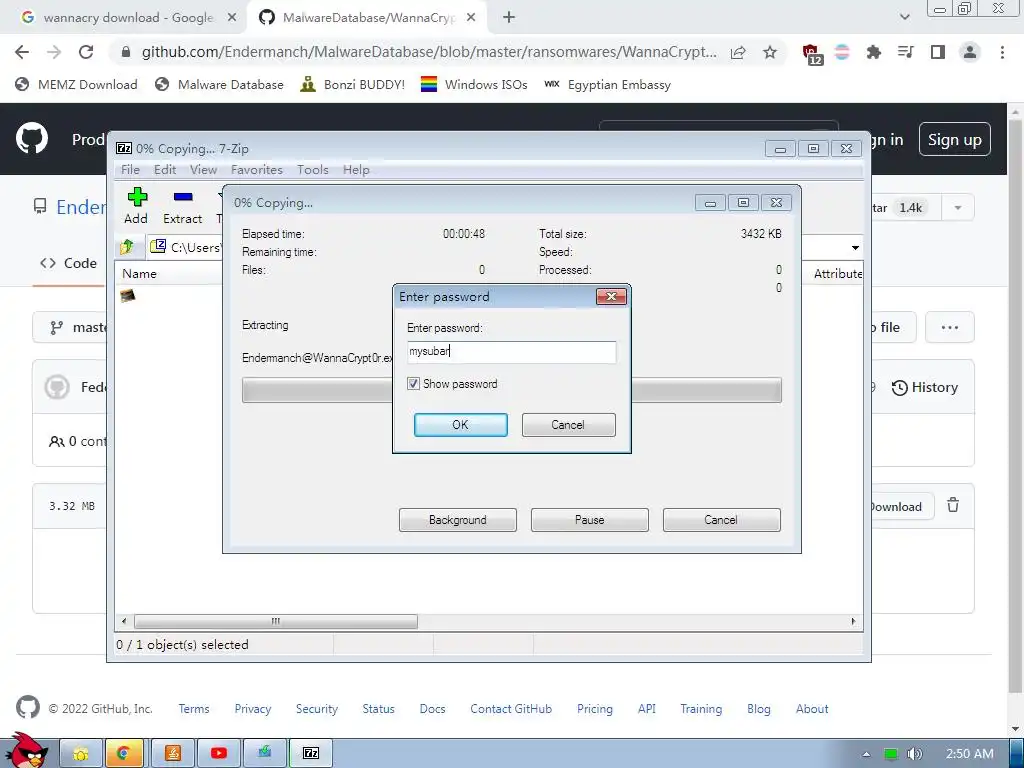Toggle Chrome side panel icon
The height and width of the screenshot is (768, 1024).
[938, 52]
